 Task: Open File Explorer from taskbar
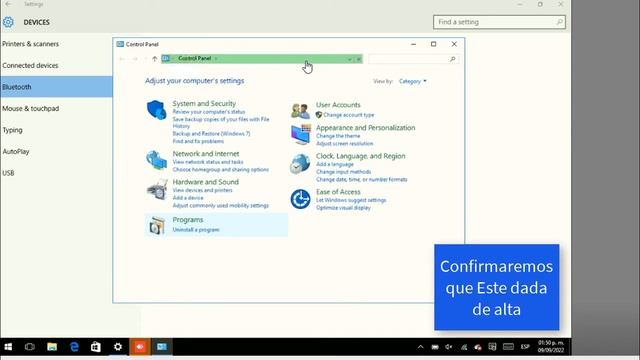(x=52, y=347)
